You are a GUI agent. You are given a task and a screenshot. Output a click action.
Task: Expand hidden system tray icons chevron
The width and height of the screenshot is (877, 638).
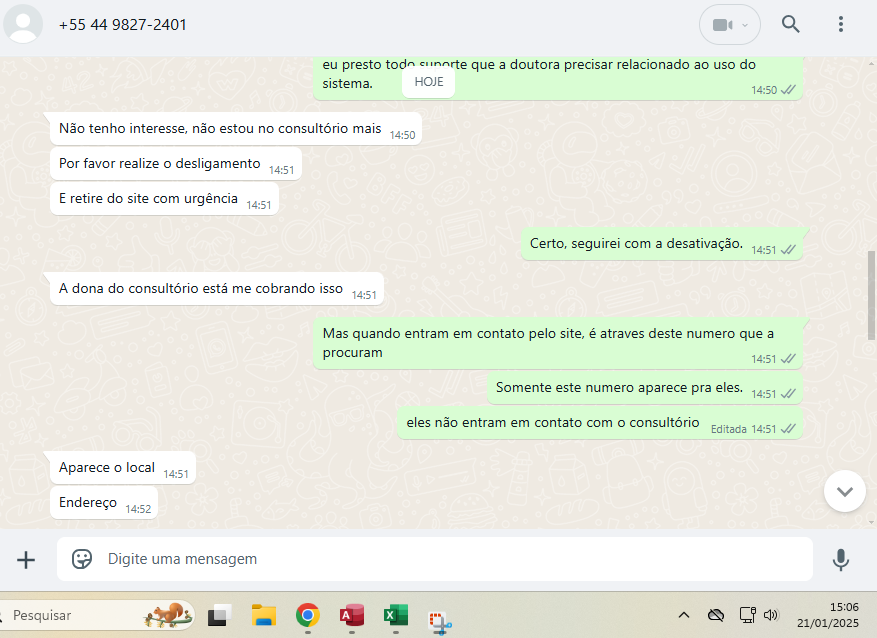click(x=684, y=615)
